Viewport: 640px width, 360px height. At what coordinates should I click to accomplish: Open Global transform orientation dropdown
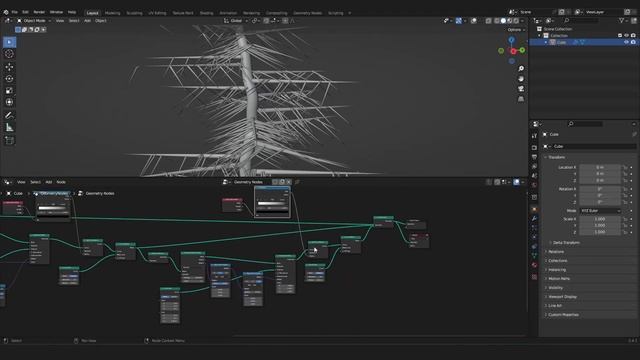(236, 20)
